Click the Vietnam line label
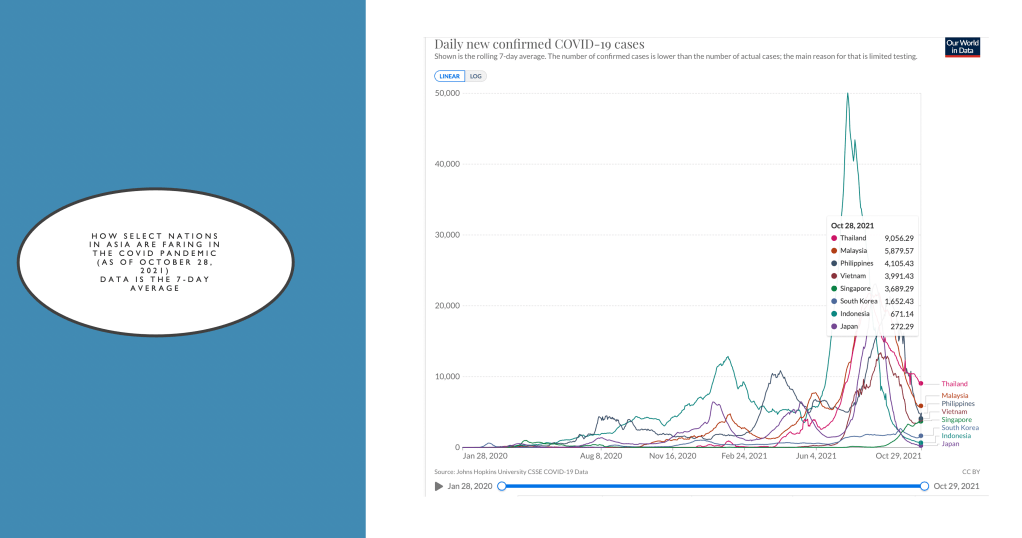 [x=954, y=412]
